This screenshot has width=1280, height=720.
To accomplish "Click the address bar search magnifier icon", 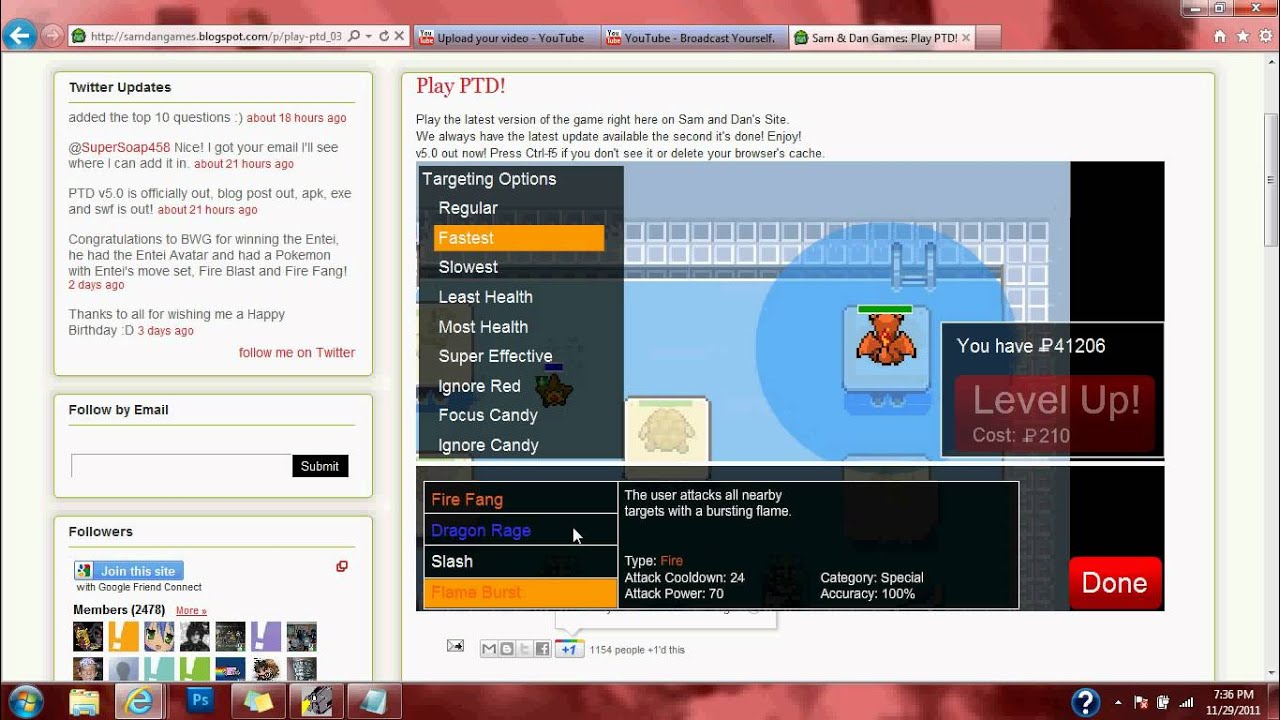I will tap(354, 37).
